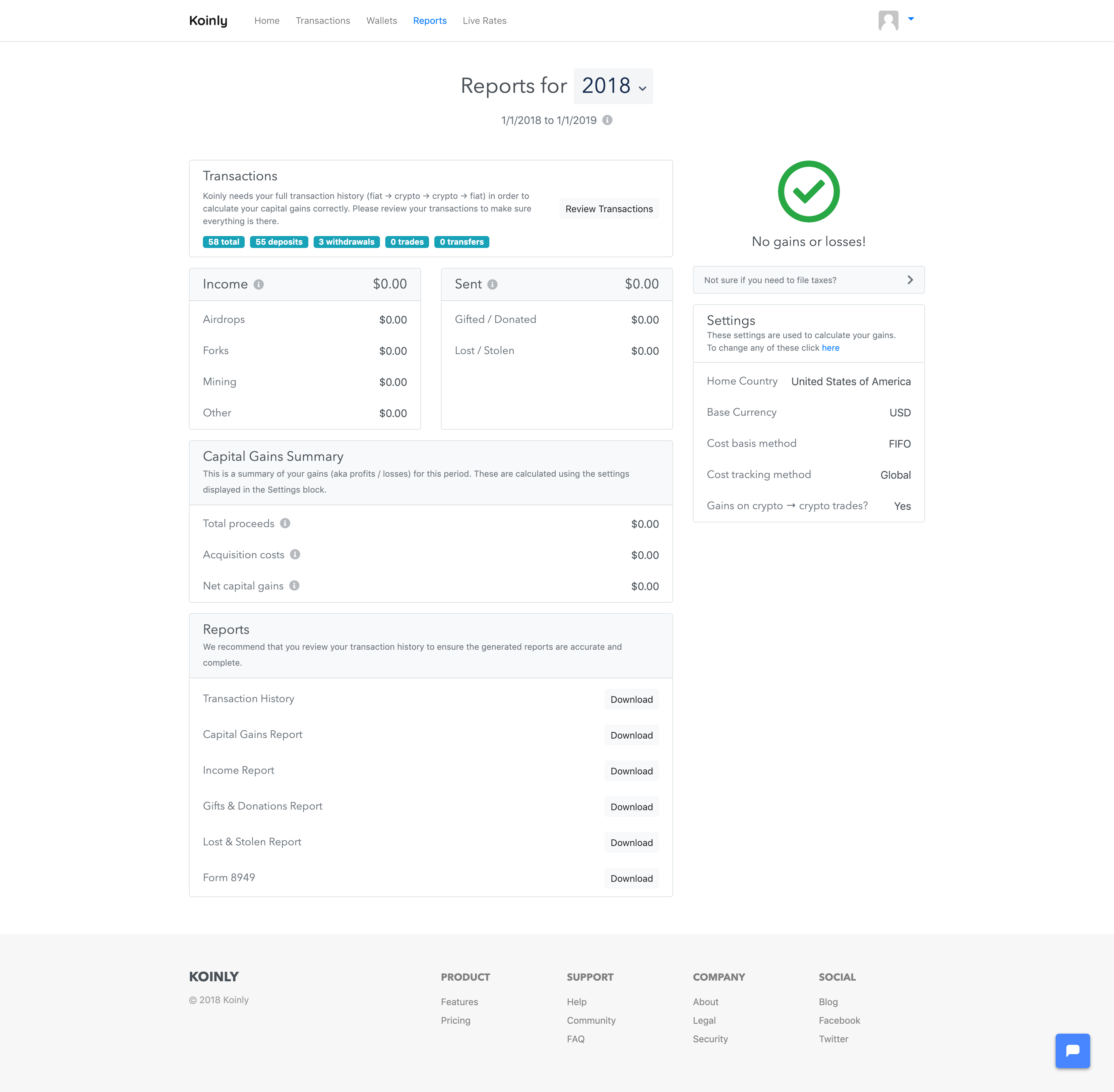The width and height of the screenshot is (1114, 1092).
Task: Open the Wallets nav tab
Action: [382, 21]
